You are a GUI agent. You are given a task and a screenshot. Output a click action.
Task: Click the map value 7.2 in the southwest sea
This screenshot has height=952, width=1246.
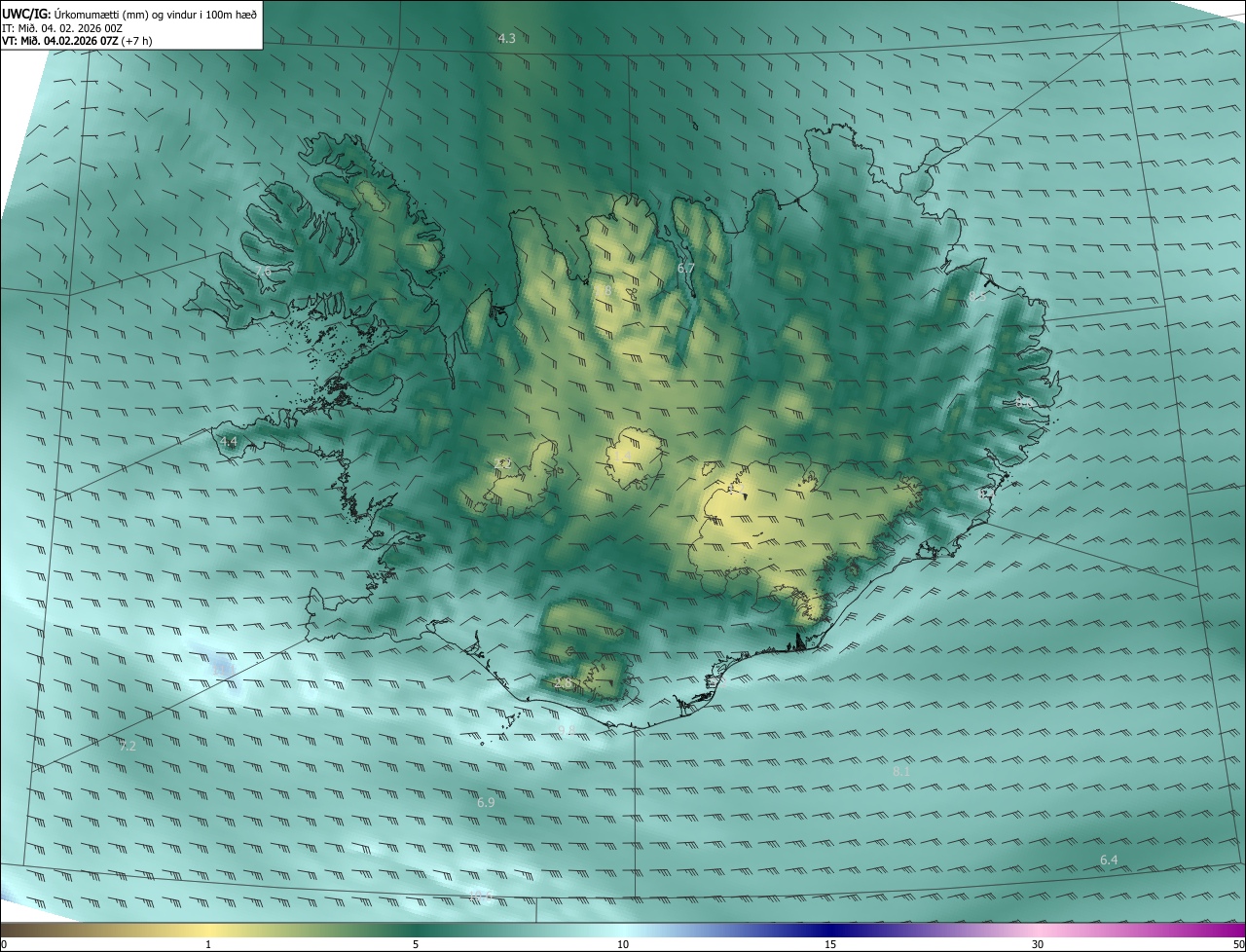click(128, 747)
